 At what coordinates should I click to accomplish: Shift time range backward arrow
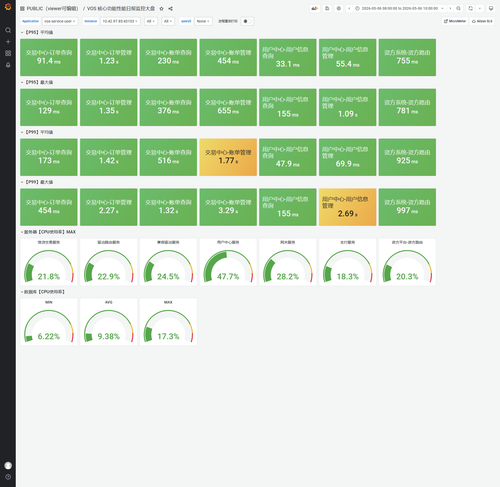click(x=349, y=8)
